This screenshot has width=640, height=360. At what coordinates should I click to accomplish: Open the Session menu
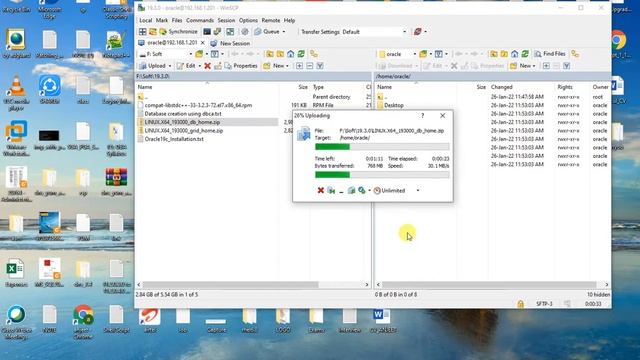tap(226, 20)
